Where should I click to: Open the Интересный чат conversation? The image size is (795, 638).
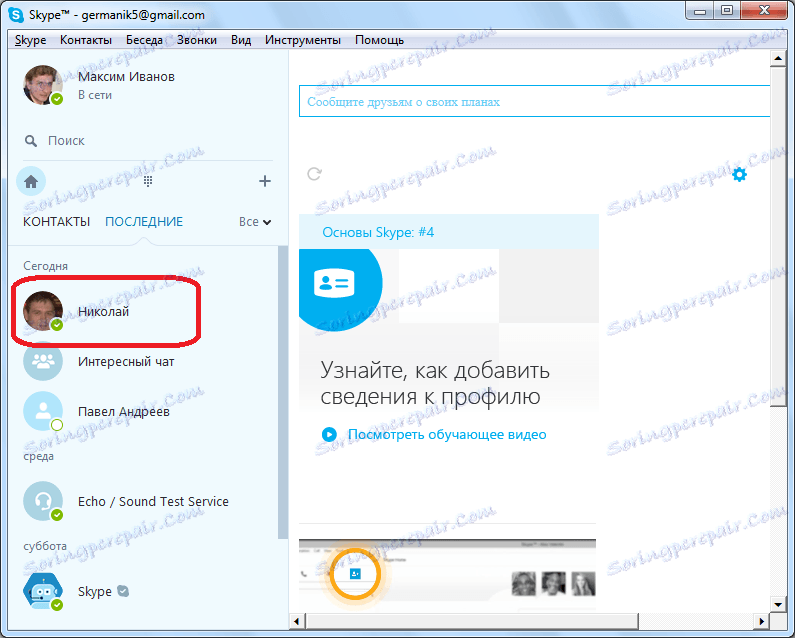144,361
